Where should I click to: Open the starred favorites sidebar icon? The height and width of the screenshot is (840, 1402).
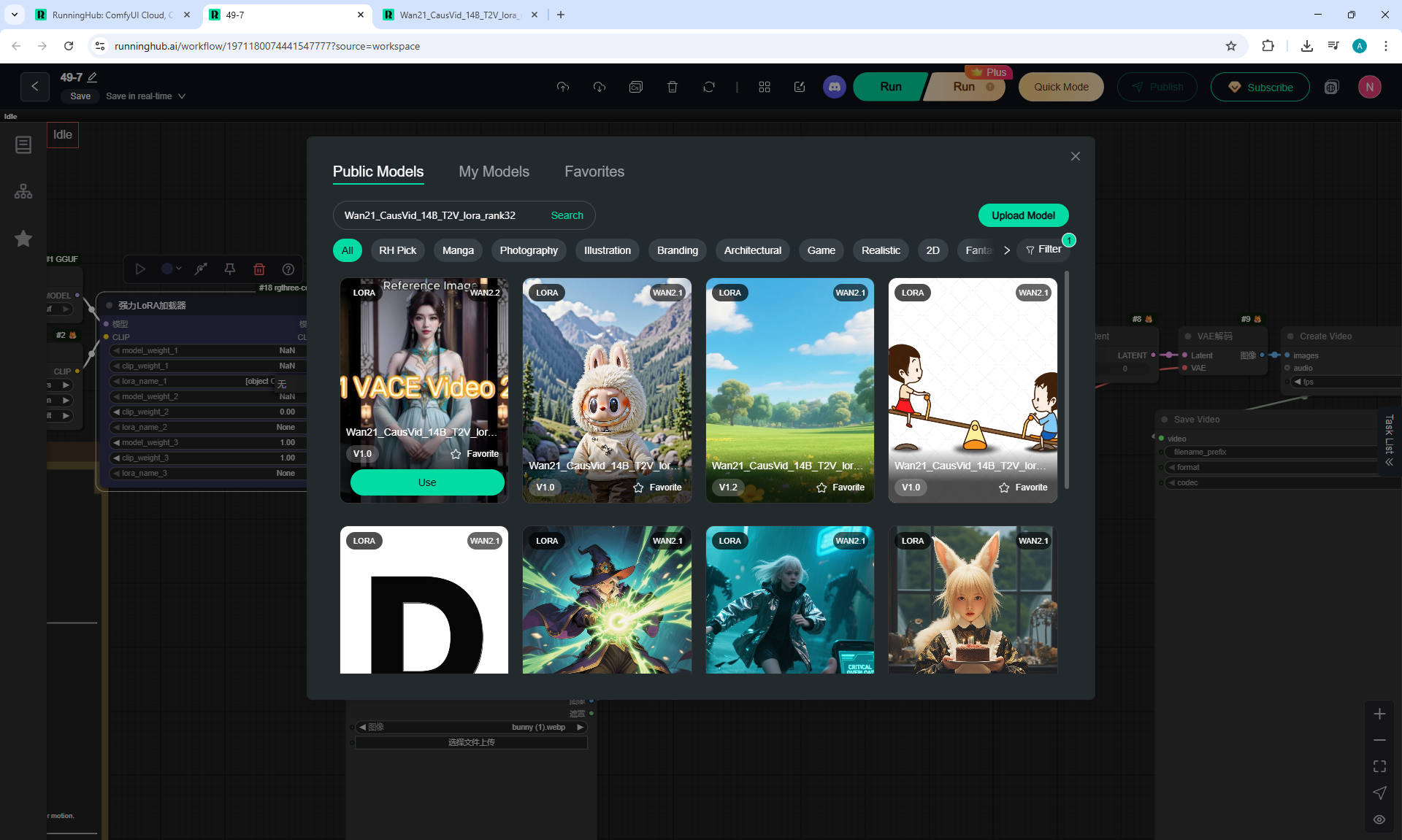pos(23,239)
